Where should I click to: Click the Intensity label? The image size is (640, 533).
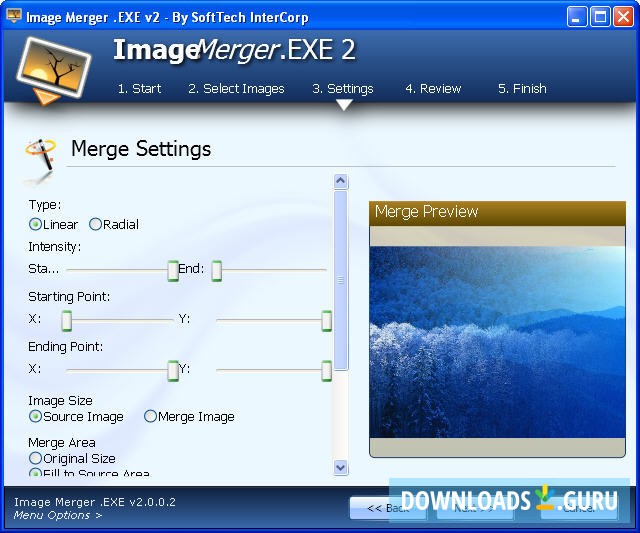(54, 247)
